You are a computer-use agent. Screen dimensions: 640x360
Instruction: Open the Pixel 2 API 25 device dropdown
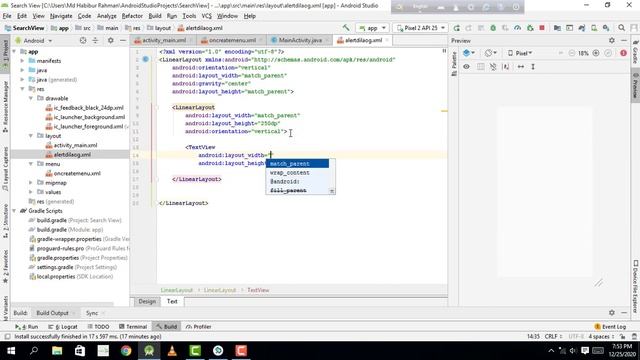[420, 28]
